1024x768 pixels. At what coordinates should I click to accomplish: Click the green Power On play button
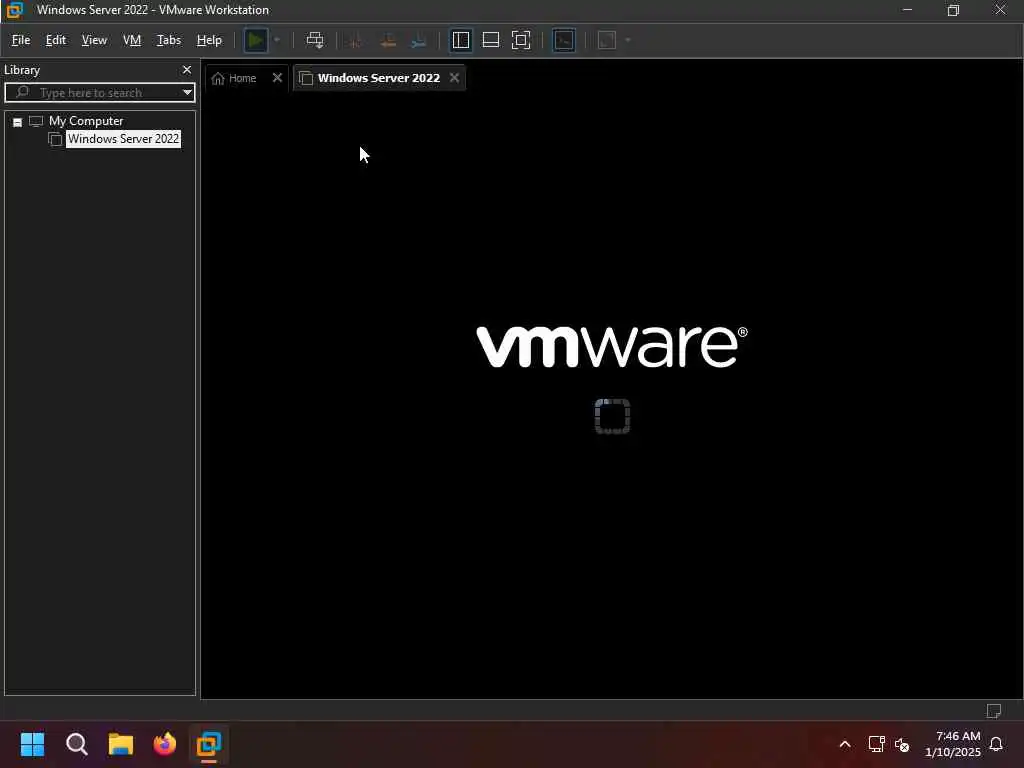point(255,40)
